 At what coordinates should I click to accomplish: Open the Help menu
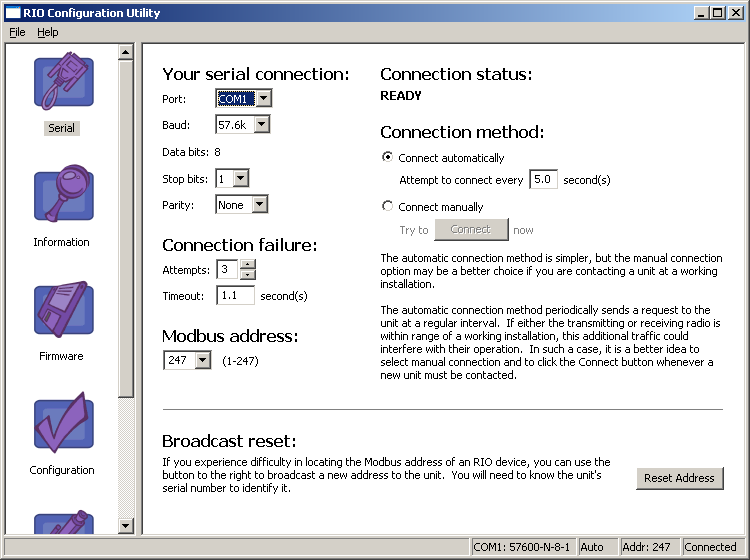(48, 32)
